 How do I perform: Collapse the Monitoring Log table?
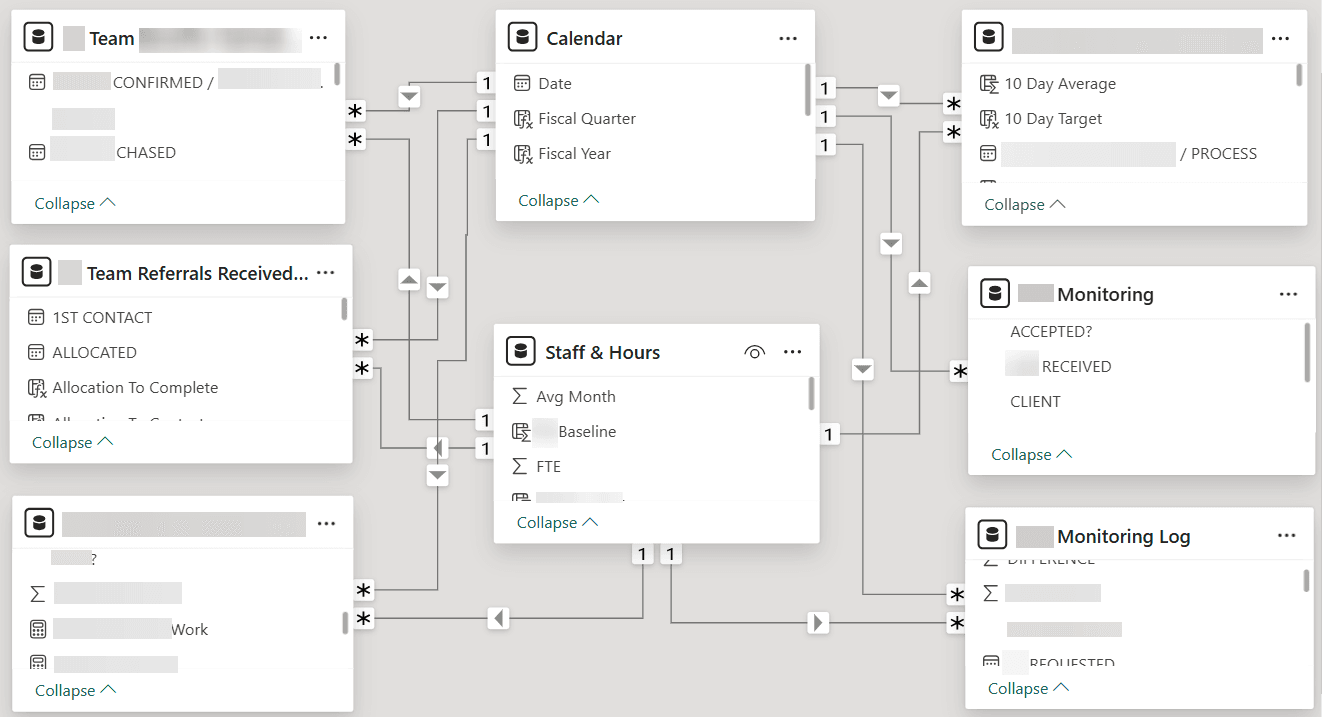[x=1027, y=688]
